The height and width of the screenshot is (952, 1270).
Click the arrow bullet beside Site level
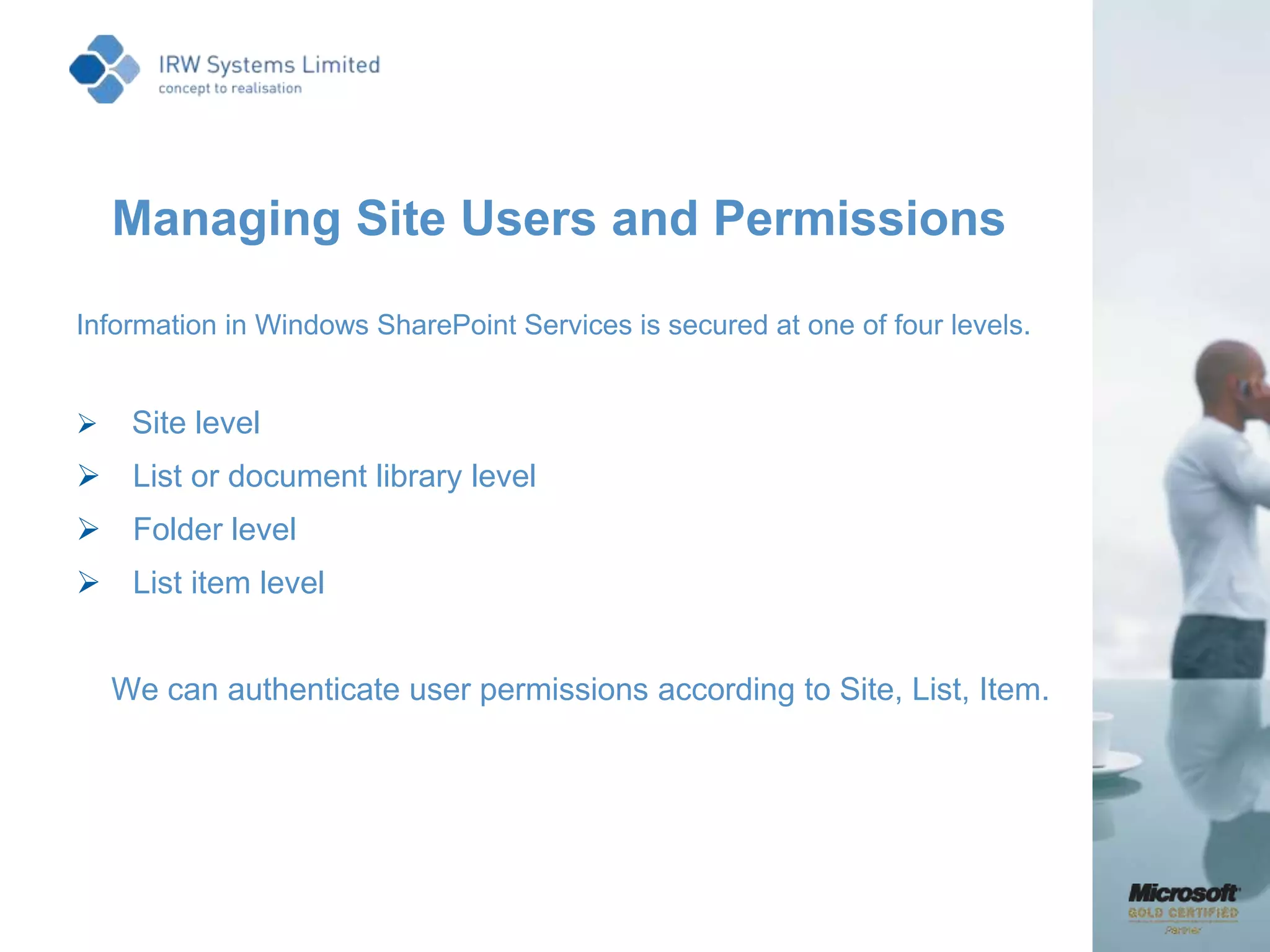[x=87, y=424]
